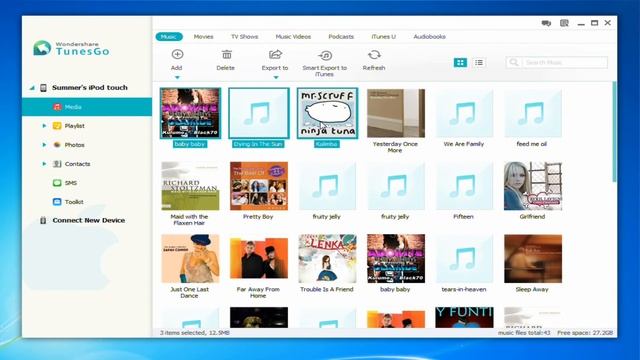640x360 pixels.
Task: Switch to the Audiobooks tab
Action: (x=429, y=37)
